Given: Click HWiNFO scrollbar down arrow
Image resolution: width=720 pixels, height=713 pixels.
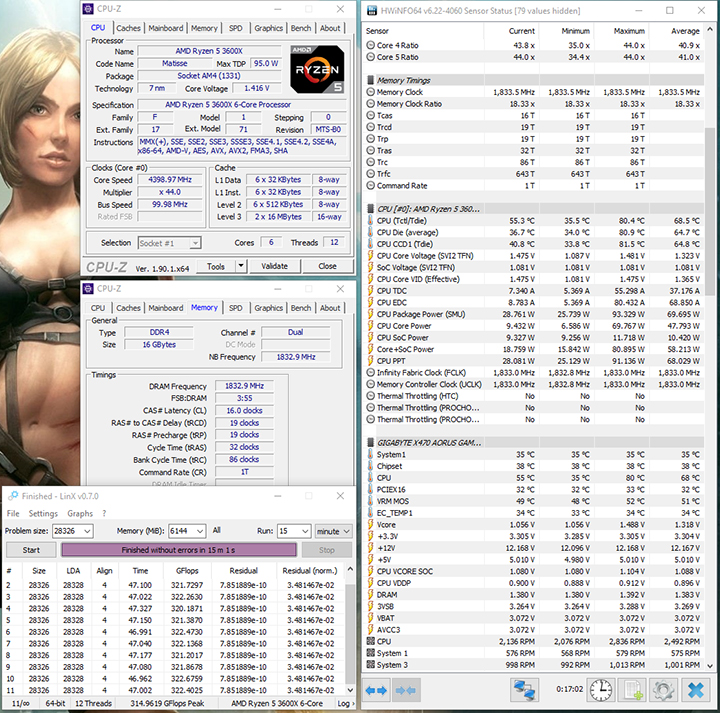Looking at the screenshot, I should click(709, 665).
